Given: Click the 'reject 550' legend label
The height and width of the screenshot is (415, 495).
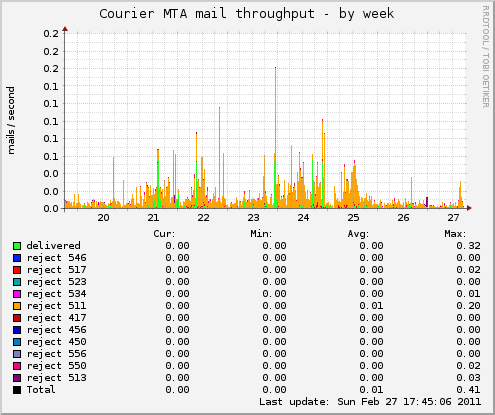Looking at the screenshot, I should pos(56,366).
